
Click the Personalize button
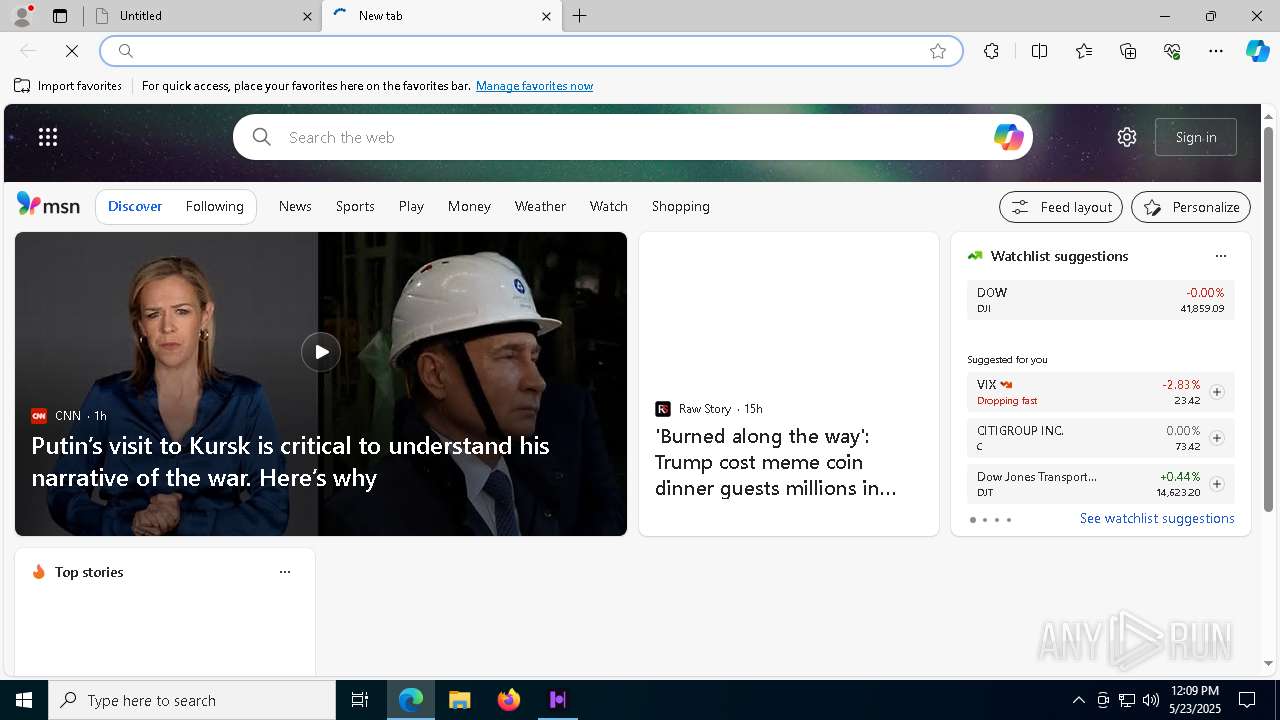(x=1191, y=207)
